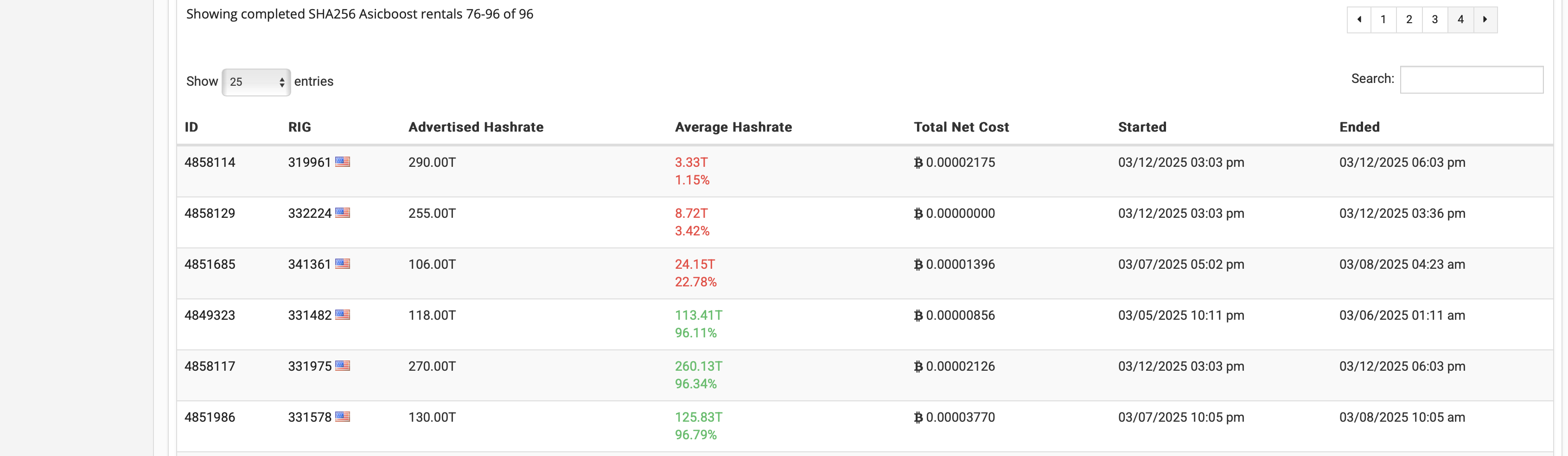1568x456 pixels.
Task: Click into the Search field
Action: point(1471,80)
